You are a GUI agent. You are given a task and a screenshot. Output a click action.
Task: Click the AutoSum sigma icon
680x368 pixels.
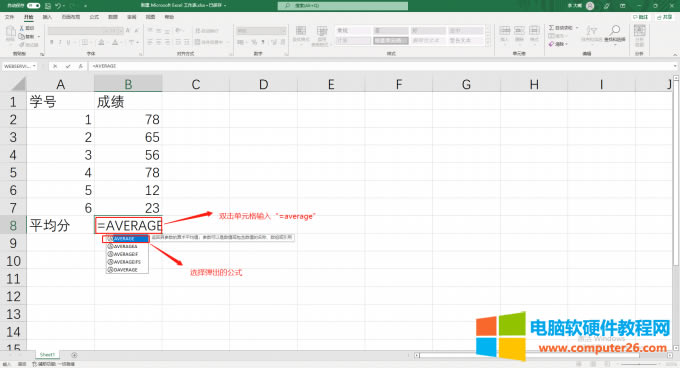coord(551,28)
